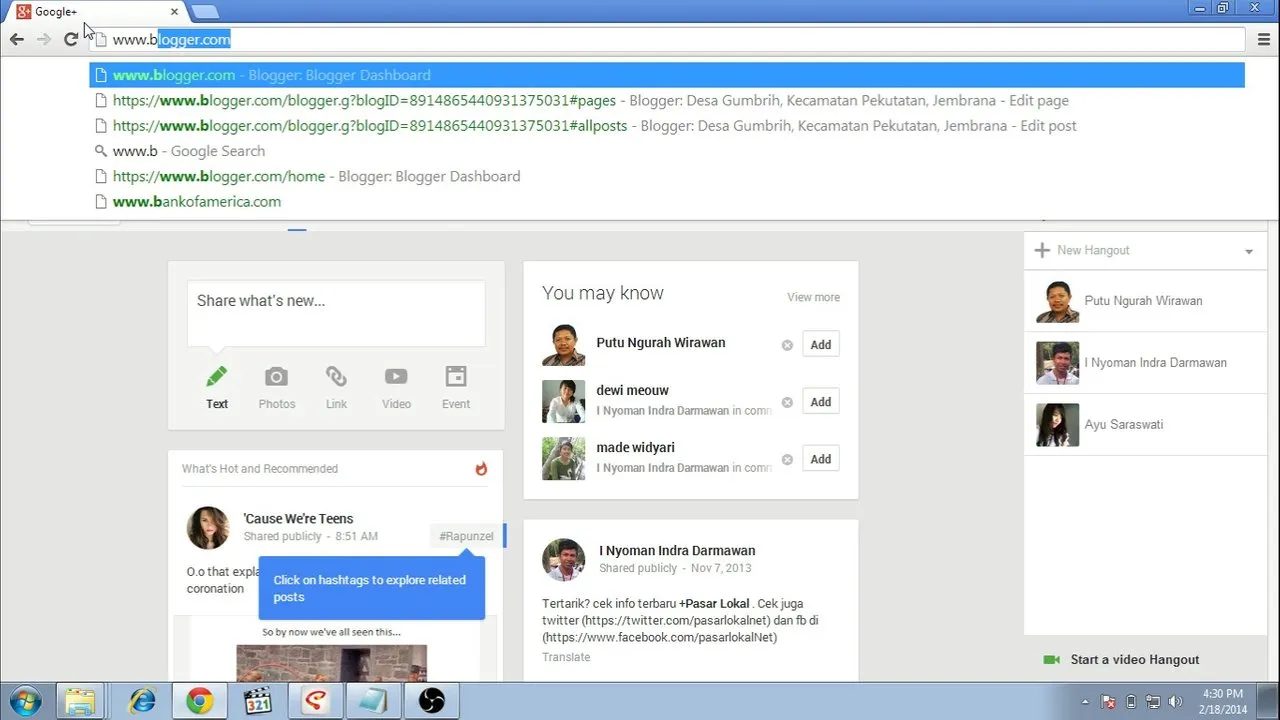Image resolution: width=1280 pixels, height=720 pixels.
Task: Dismiss made widyari suggestion
Action: pos(787,459)
